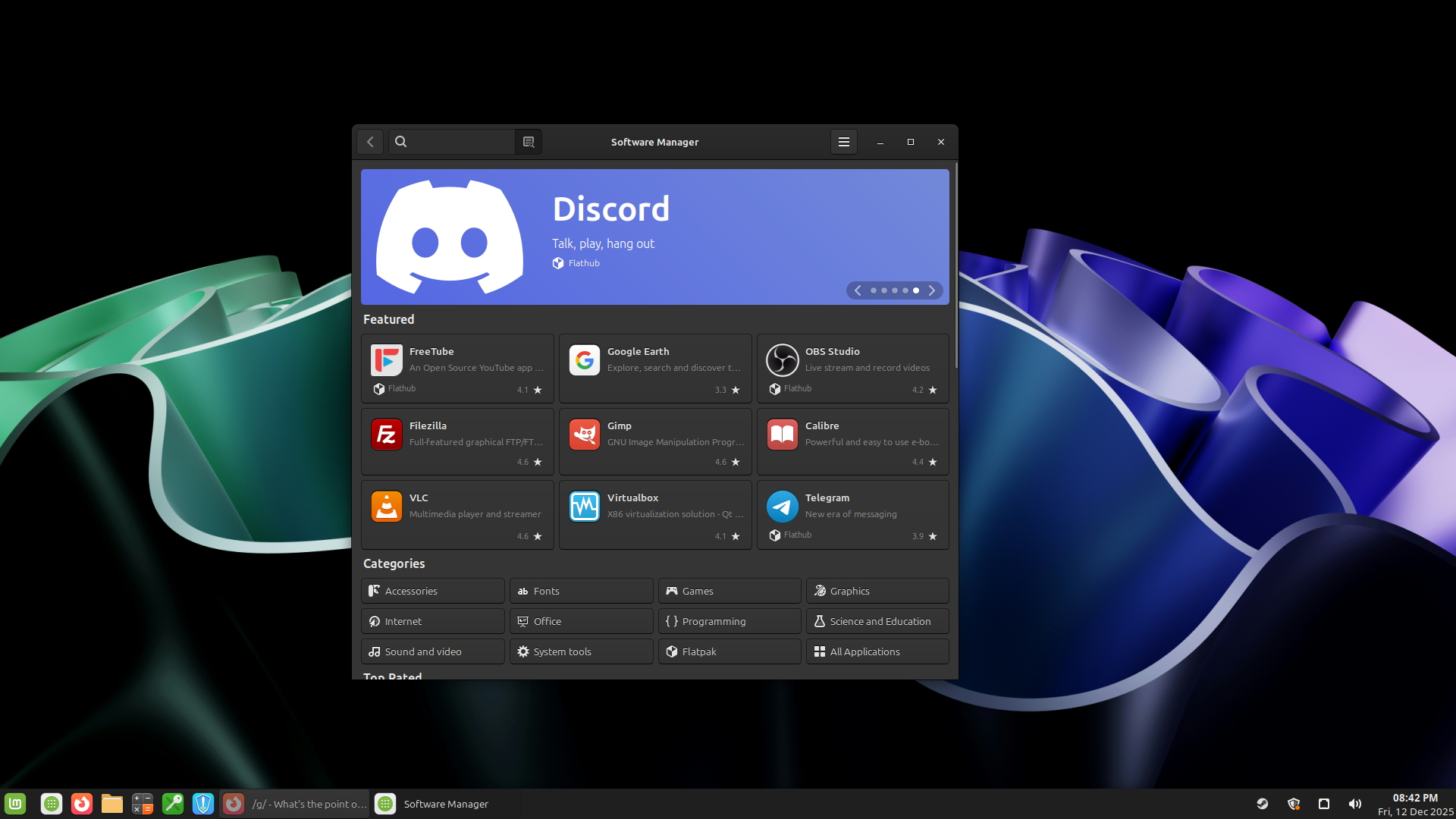Open the Filezilla icon
Screen dimensions: 1456x819
click(x=386, y=435)
